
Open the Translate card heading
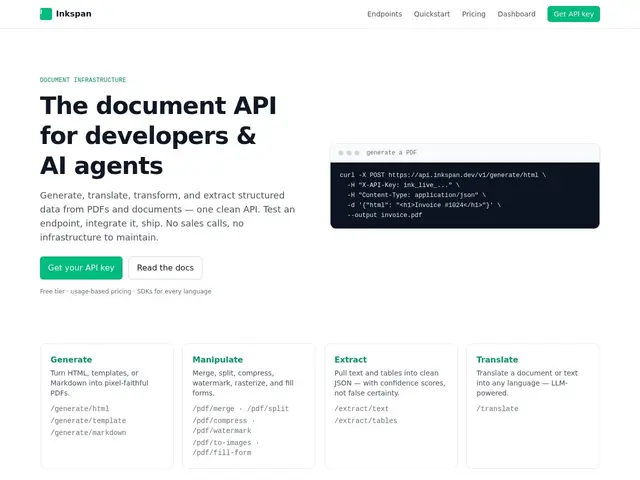click(497, 360)
